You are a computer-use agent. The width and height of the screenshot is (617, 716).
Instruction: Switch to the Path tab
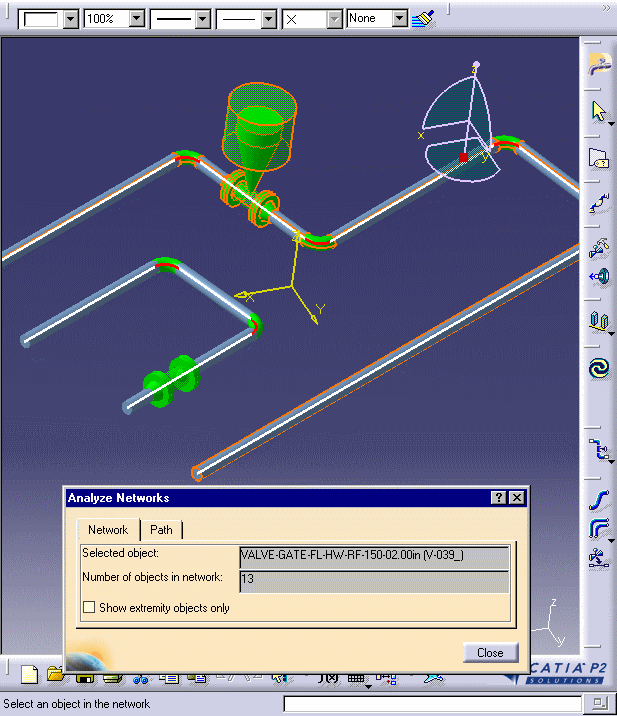click(x=161, y=530)
